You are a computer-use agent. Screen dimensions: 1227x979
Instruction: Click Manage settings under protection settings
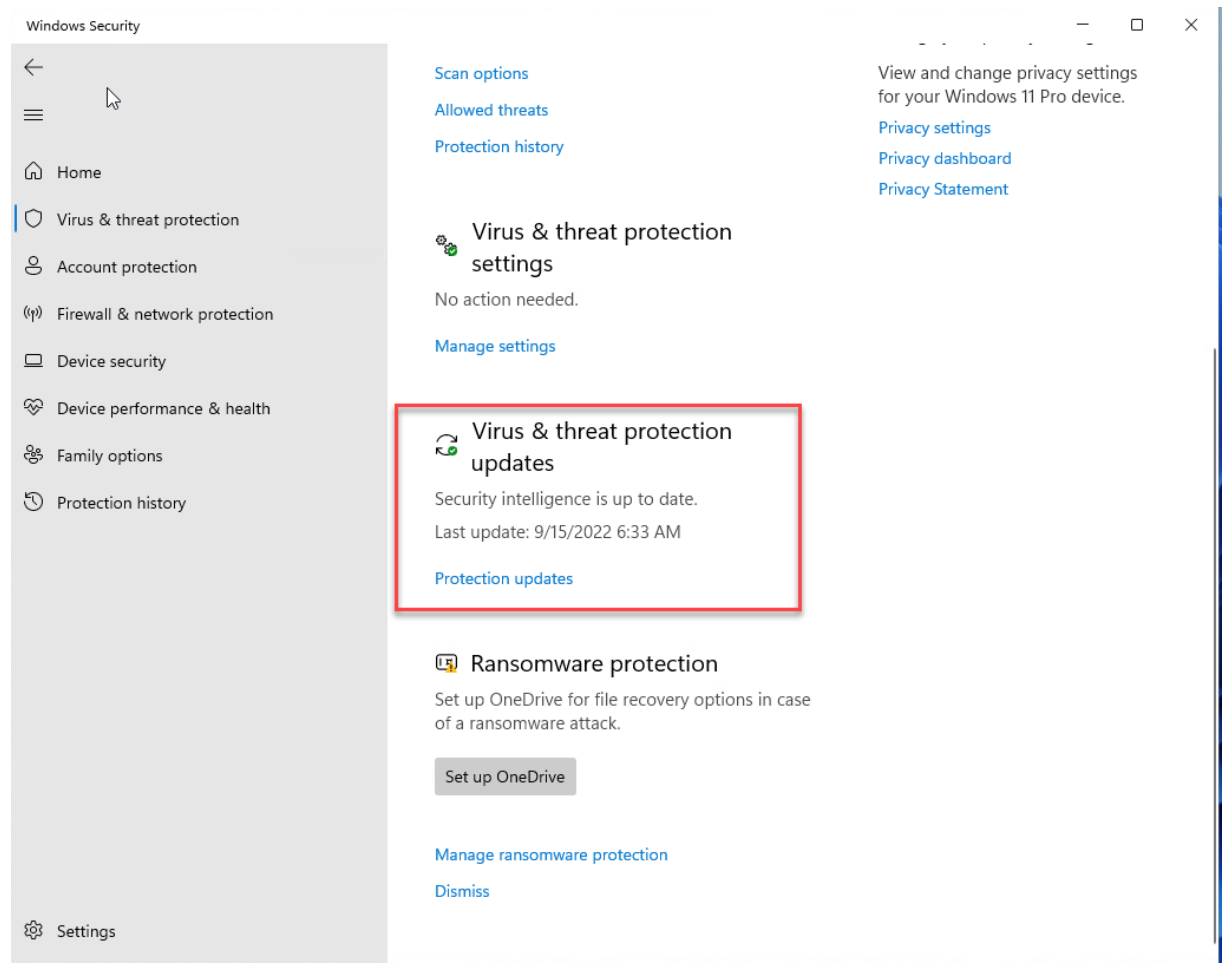[495, 346]
